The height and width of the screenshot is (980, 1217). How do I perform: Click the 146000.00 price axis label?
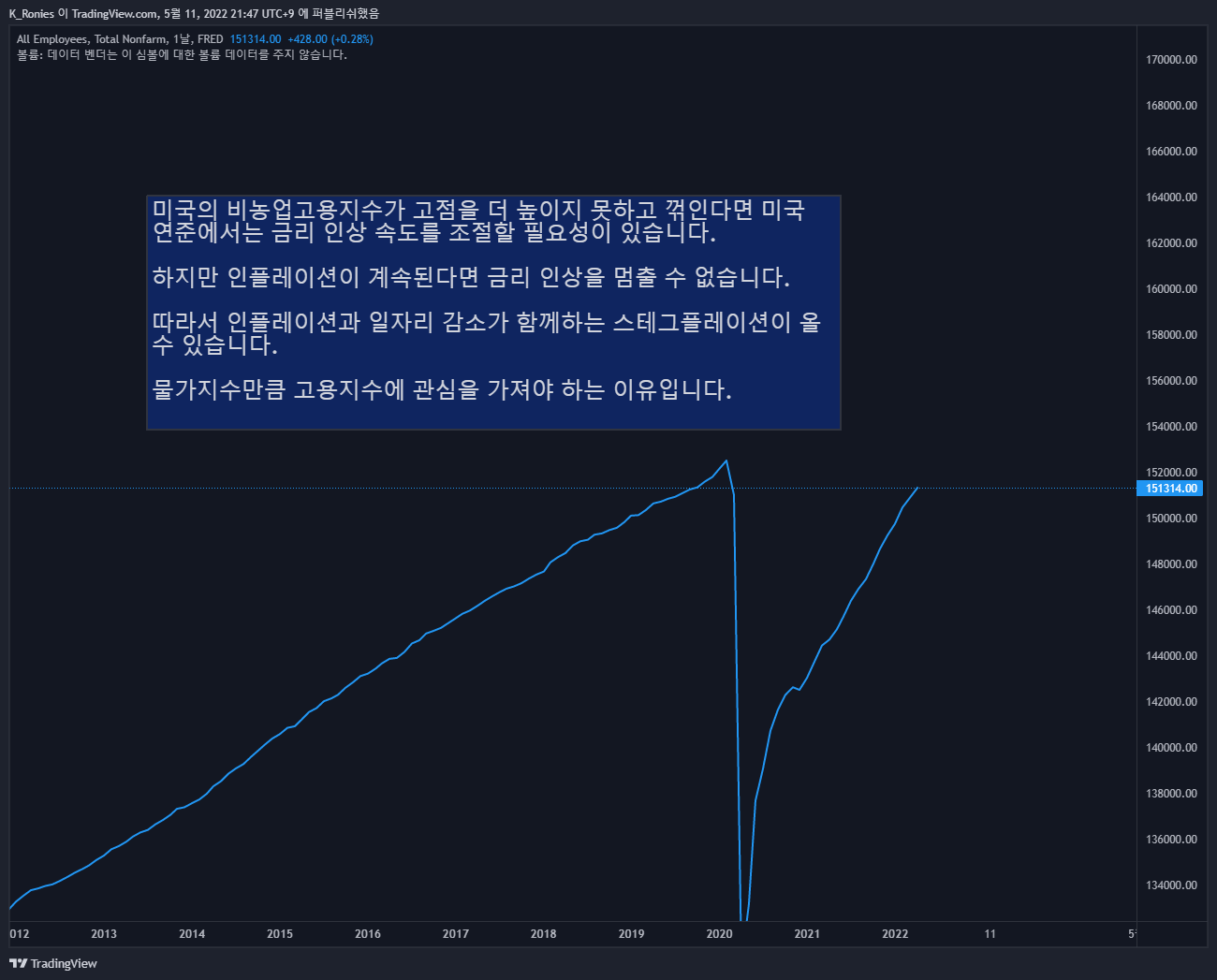(x=1171, y=610)
